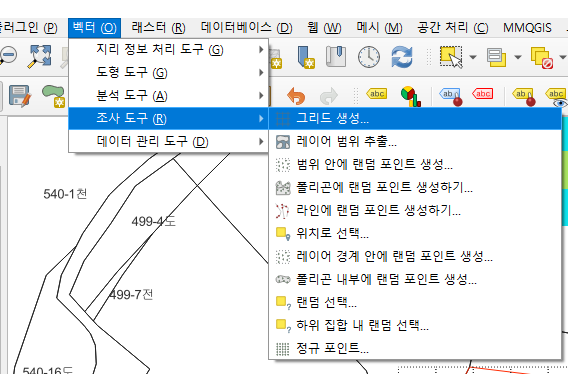Viewport: 568px width, 374px height.
Task: Click the zoom full extent icon
Action: tap(39, 56)
